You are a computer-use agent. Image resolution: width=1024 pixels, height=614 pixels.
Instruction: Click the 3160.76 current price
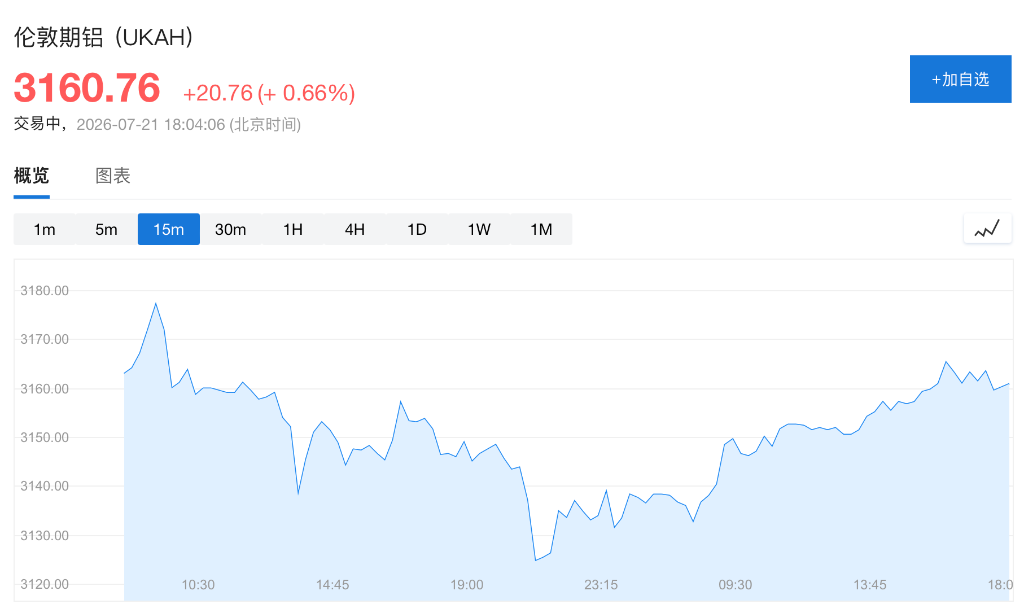tap(87, 88)
